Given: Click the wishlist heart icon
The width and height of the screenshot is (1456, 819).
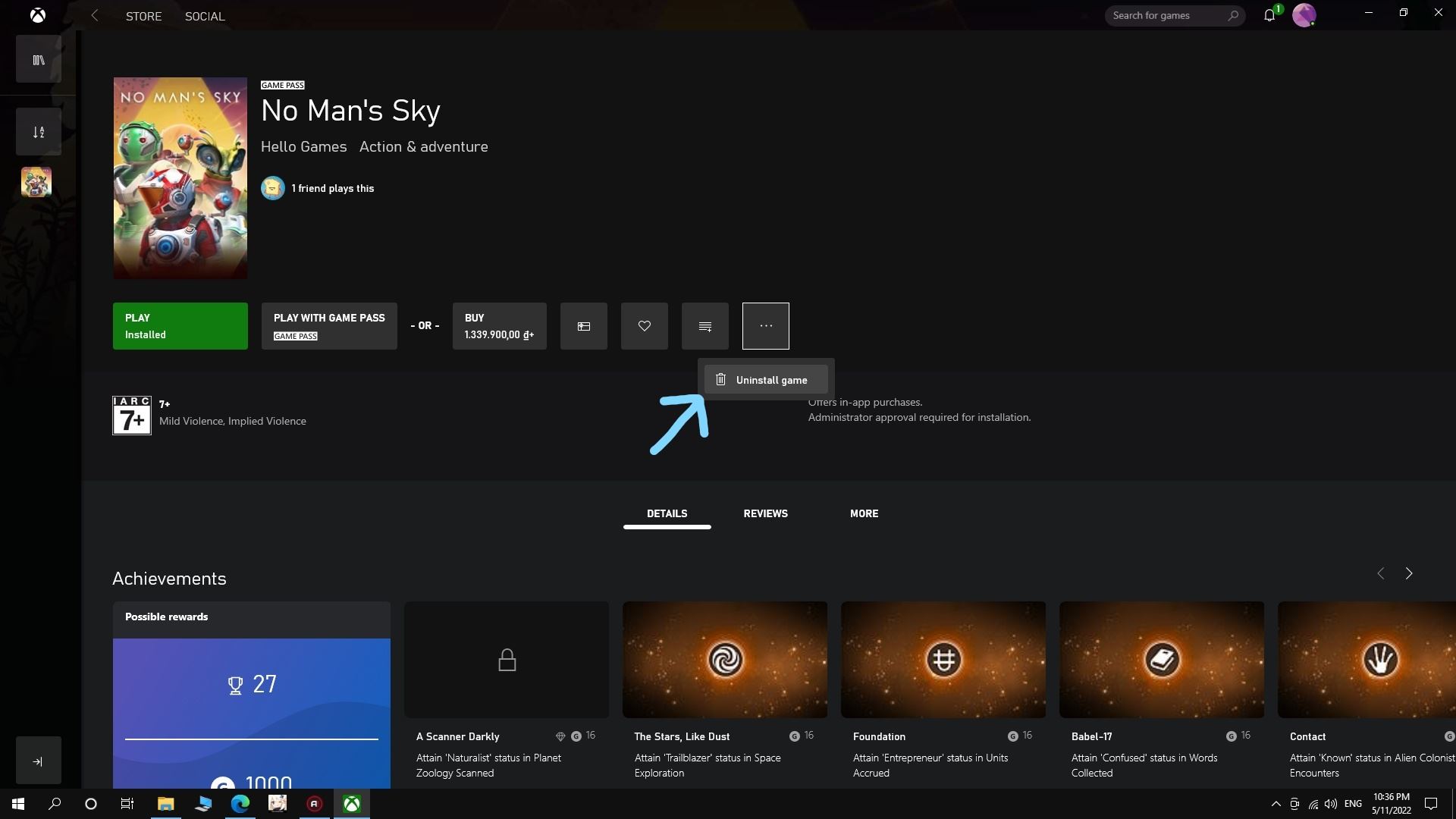Looking at the screenshot, I should click(x=644, y=325).
